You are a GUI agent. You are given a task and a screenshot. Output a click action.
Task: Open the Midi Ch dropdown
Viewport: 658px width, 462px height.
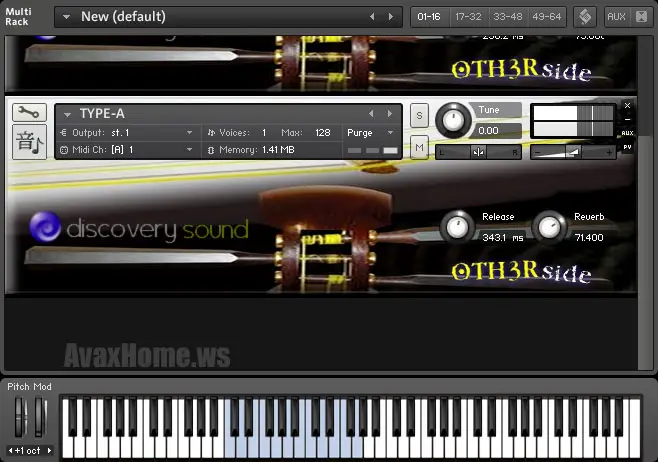click(x=190, y=149)
